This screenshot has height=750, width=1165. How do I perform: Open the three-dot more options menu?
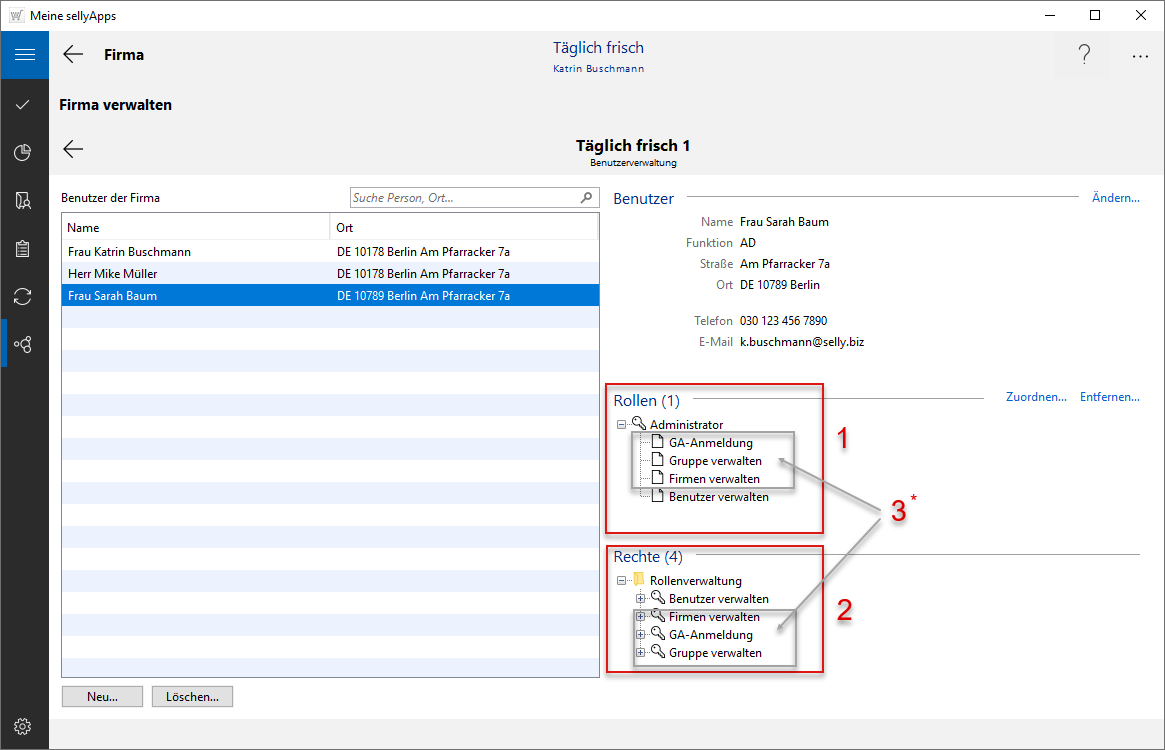1140,57
